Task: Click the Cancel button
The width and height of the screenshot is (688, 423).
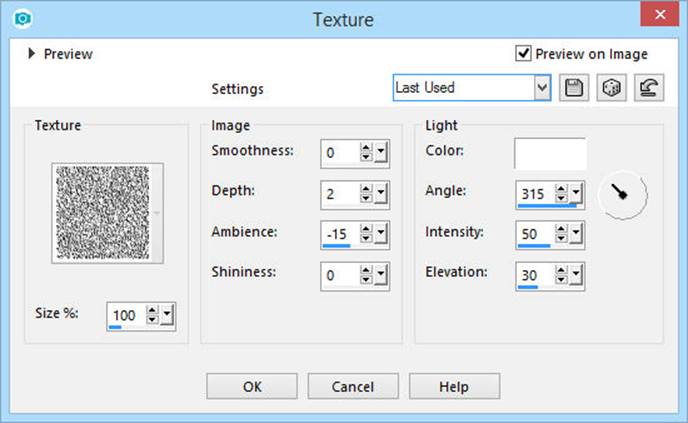Action: (353, 387)
